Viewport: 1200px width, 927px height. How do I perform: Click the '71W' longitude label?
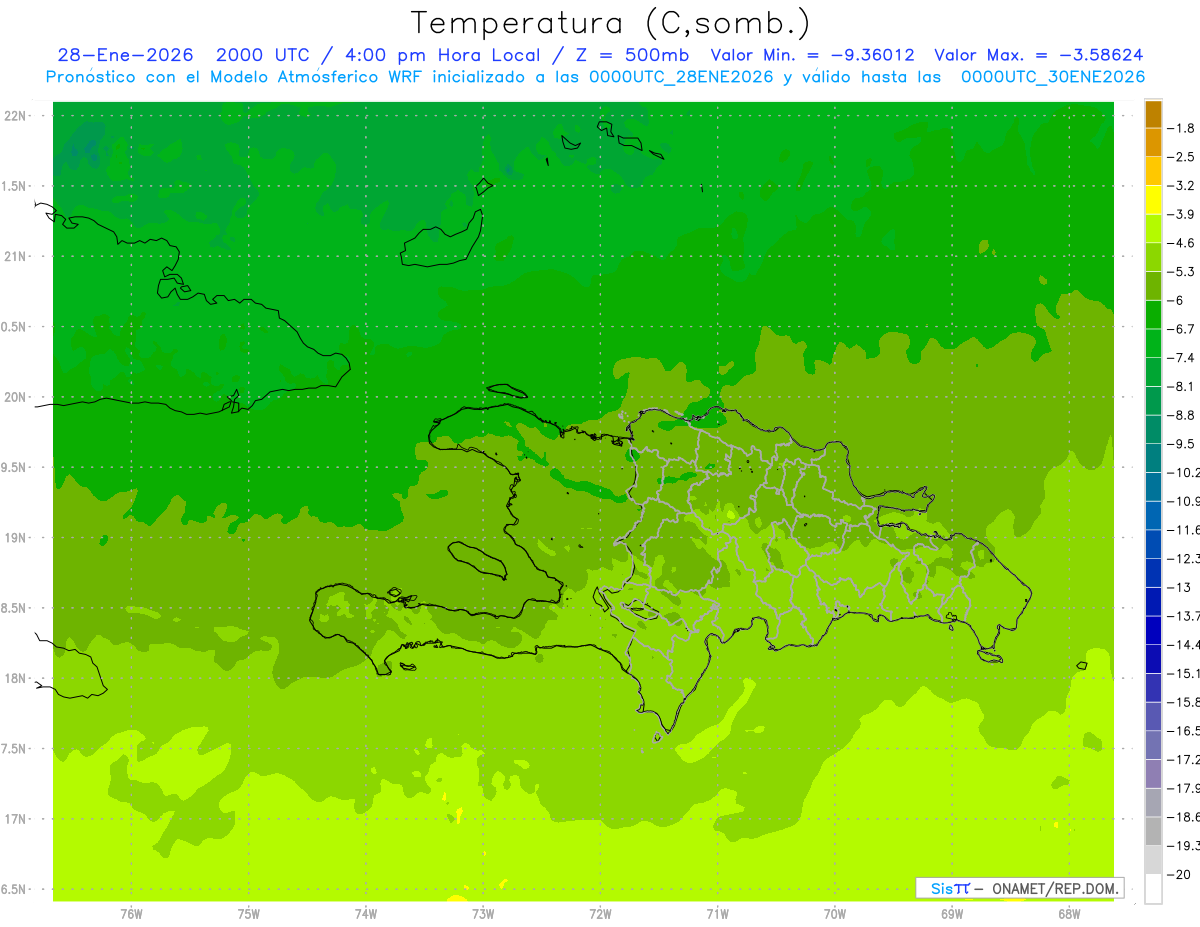(717, 914)
